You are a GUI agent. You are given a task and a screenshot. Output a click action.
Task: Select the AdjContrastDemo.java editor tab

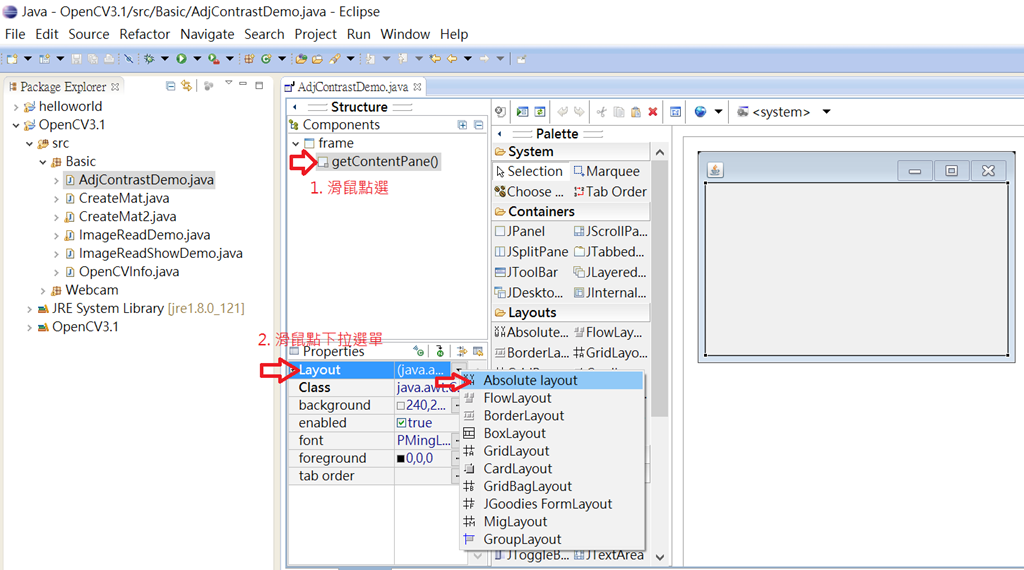353,87
